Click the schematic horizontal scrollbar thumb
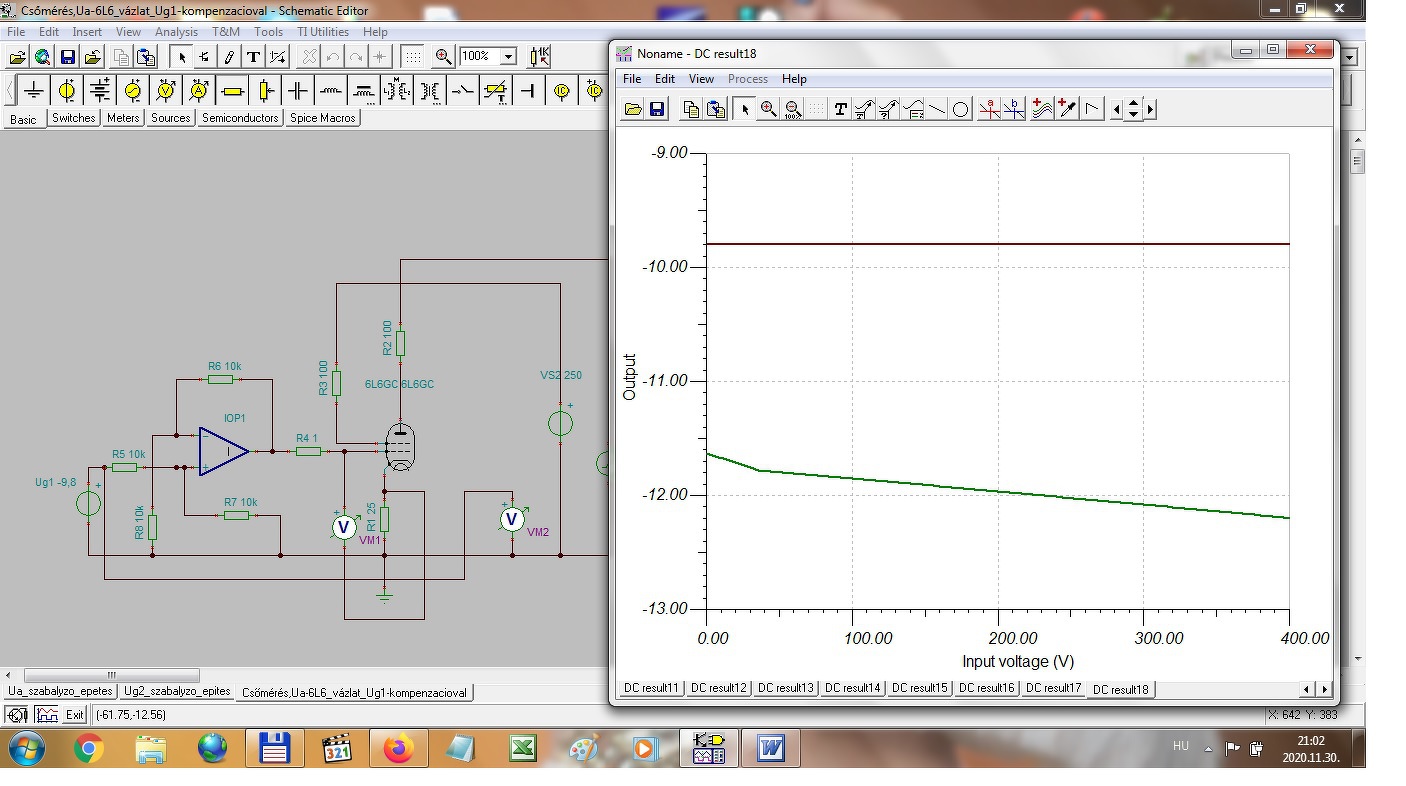The width and height of the screenshot is (1406, 786). [111, 675]
